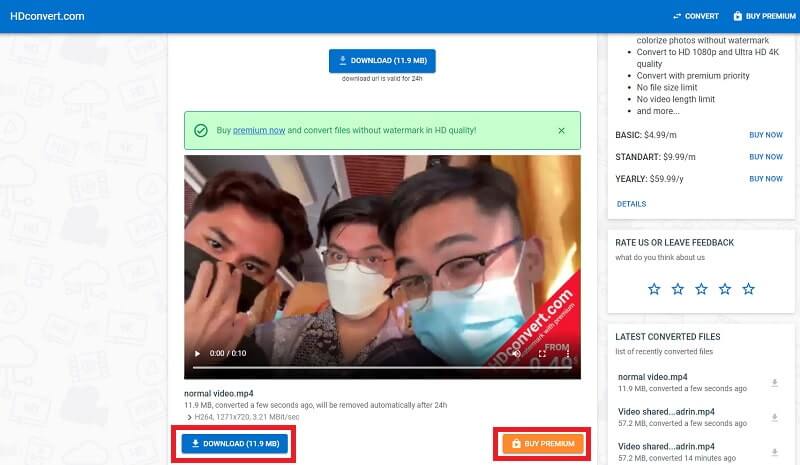Click BUY NOW for the STANDART plan
The width and height of the screenshot is (800, 465).
tap(765, 157)
